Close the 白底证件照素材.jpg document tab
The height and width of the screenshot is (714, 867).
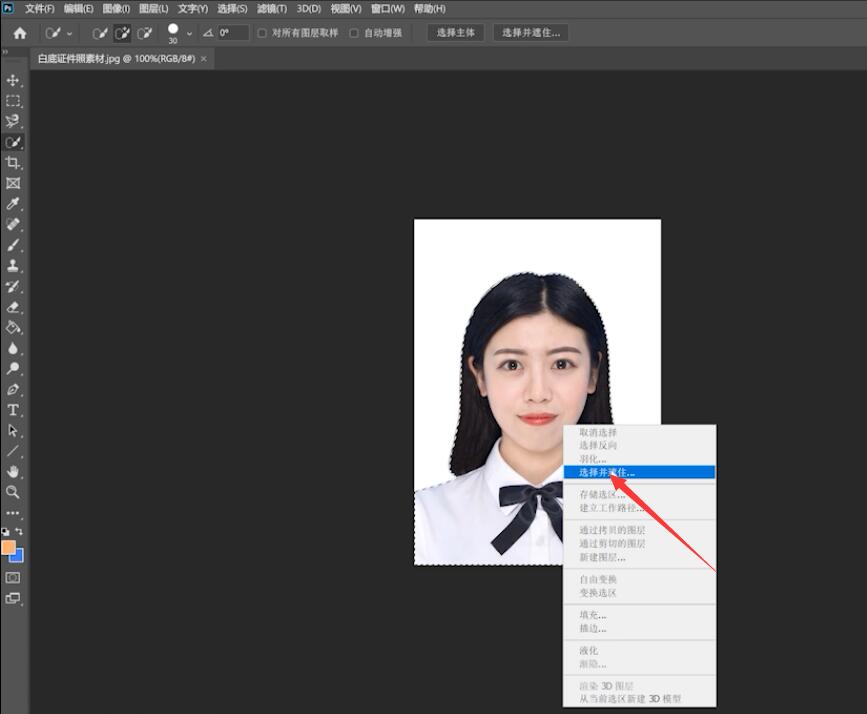[x=203, y=59]
